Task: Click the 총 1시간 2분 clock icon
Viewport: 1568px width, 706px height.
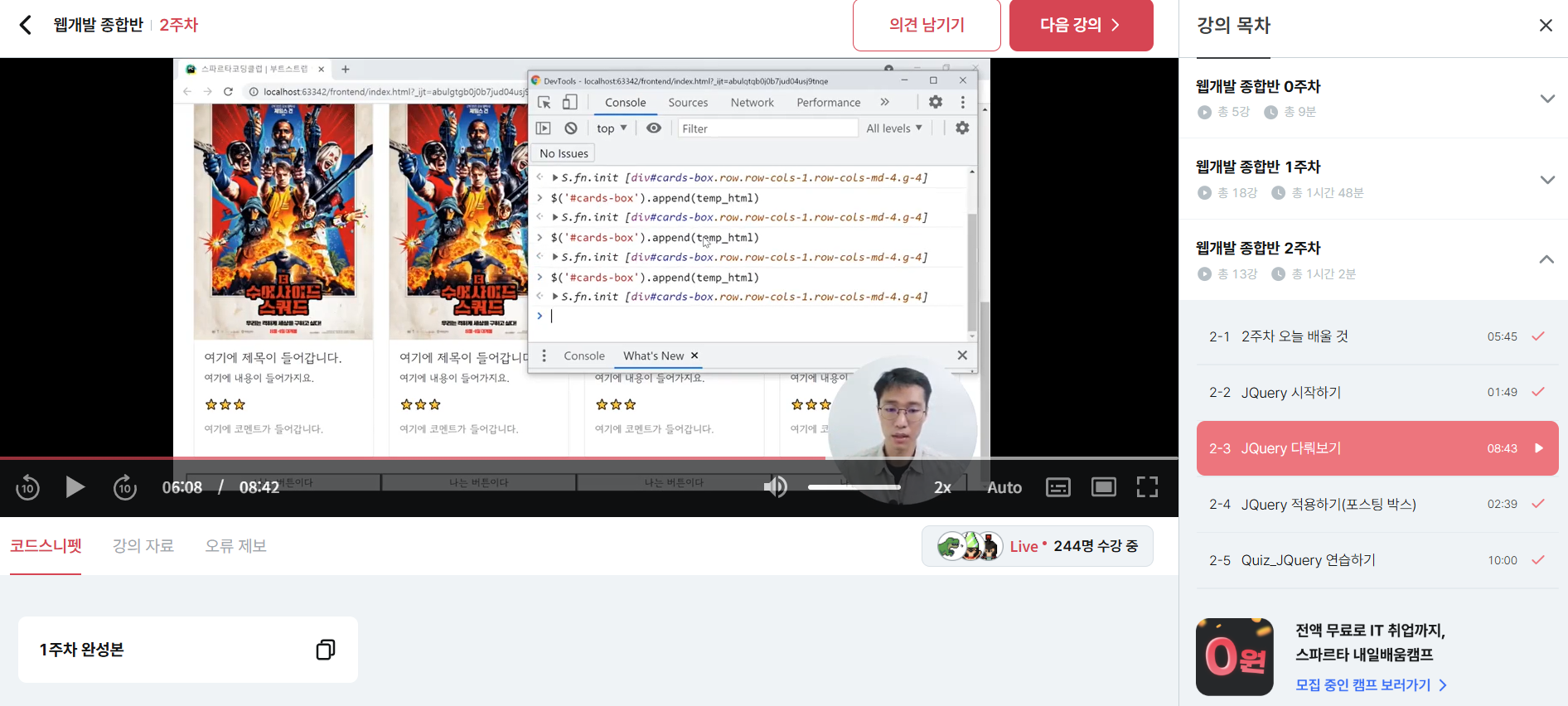Action: pos(1279,274)
